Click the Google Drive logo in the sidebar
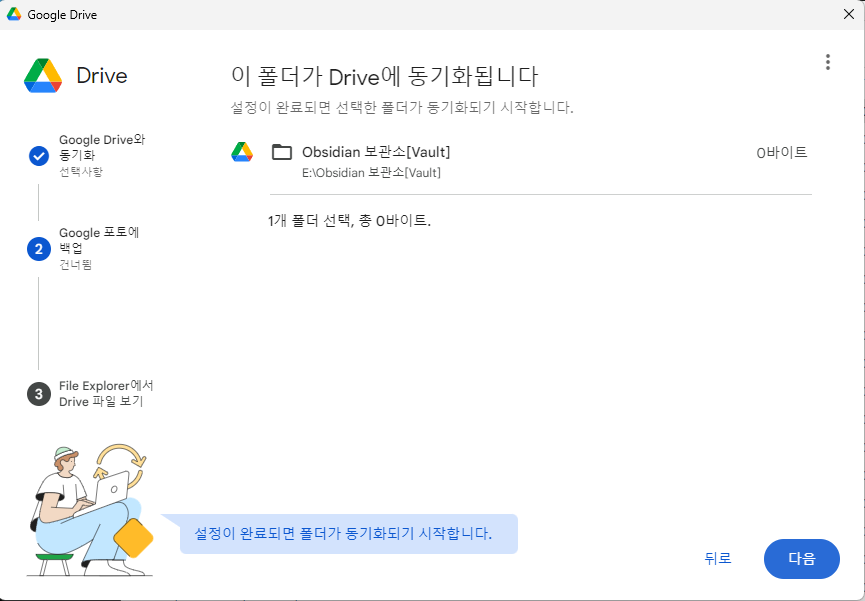Viewport: 865px width, 601px height. click(44, 75)
